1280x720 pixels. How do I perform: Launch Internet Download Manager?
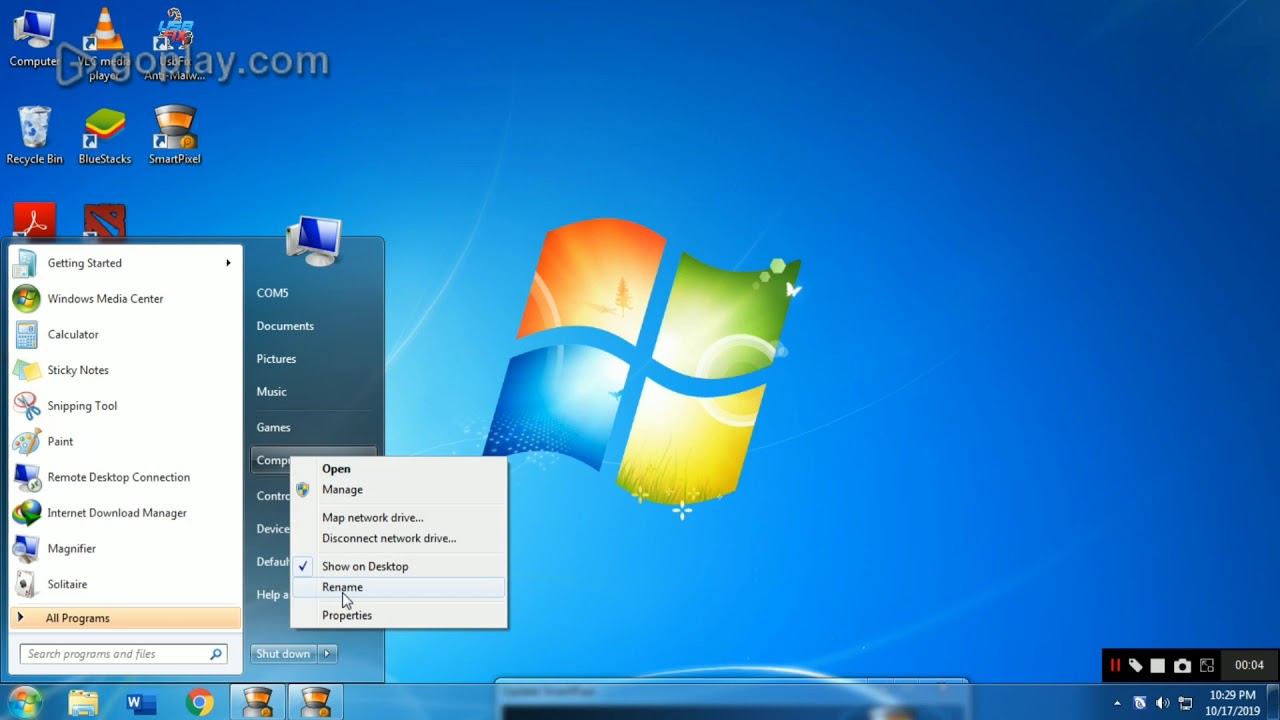(x=125, y=513)
